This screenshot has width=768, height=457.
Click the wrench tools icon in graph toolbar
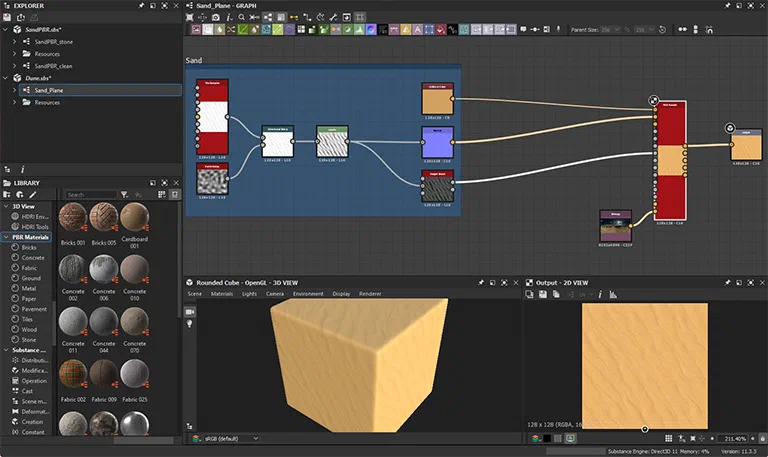click(334, 17)
